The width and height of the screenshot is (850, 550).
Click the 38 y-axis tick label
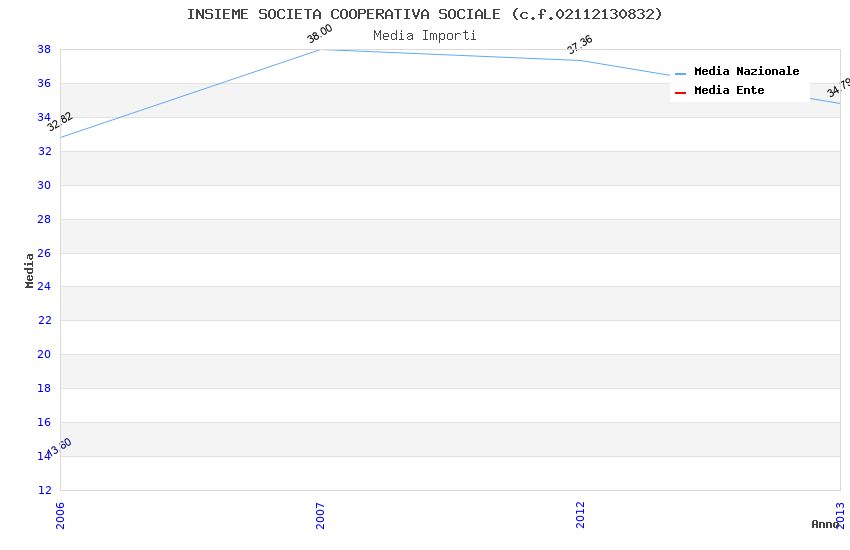pos(44,49)
